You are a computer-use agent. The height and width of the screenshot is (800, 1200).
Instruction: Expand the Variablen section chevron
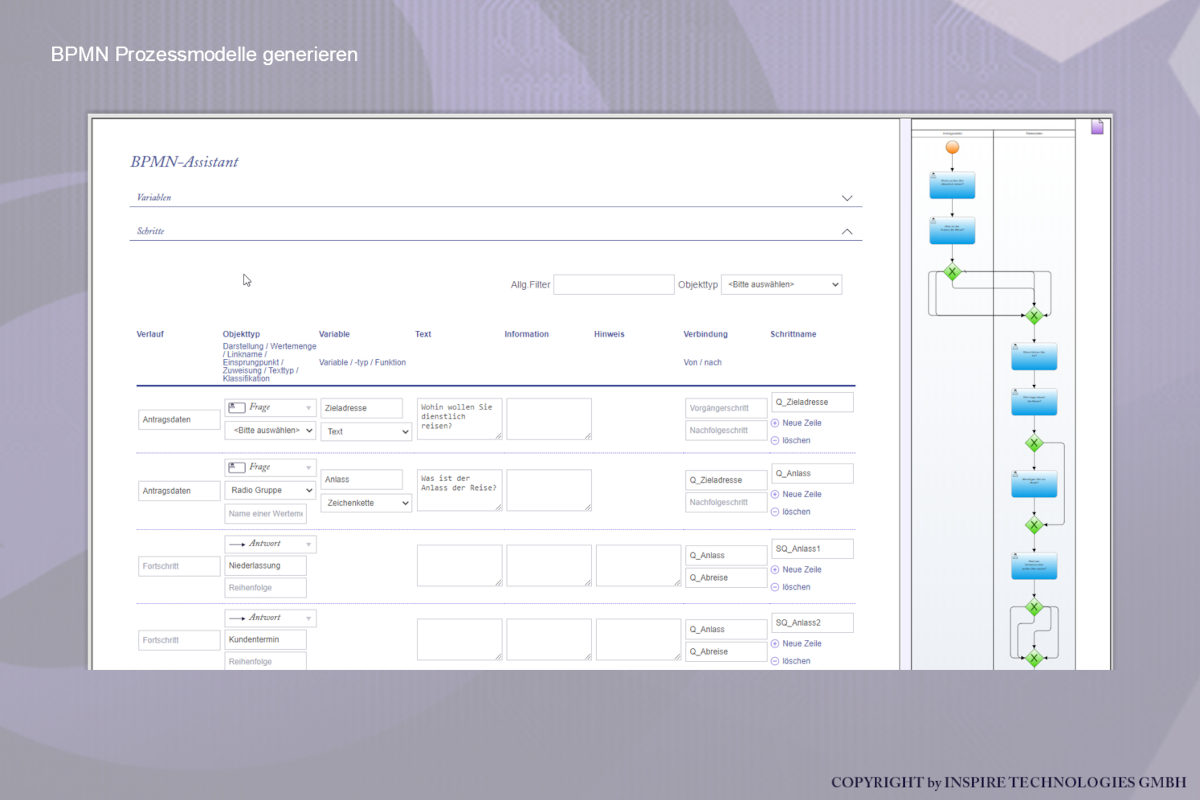pyautogui.click(x=847, y=198)
